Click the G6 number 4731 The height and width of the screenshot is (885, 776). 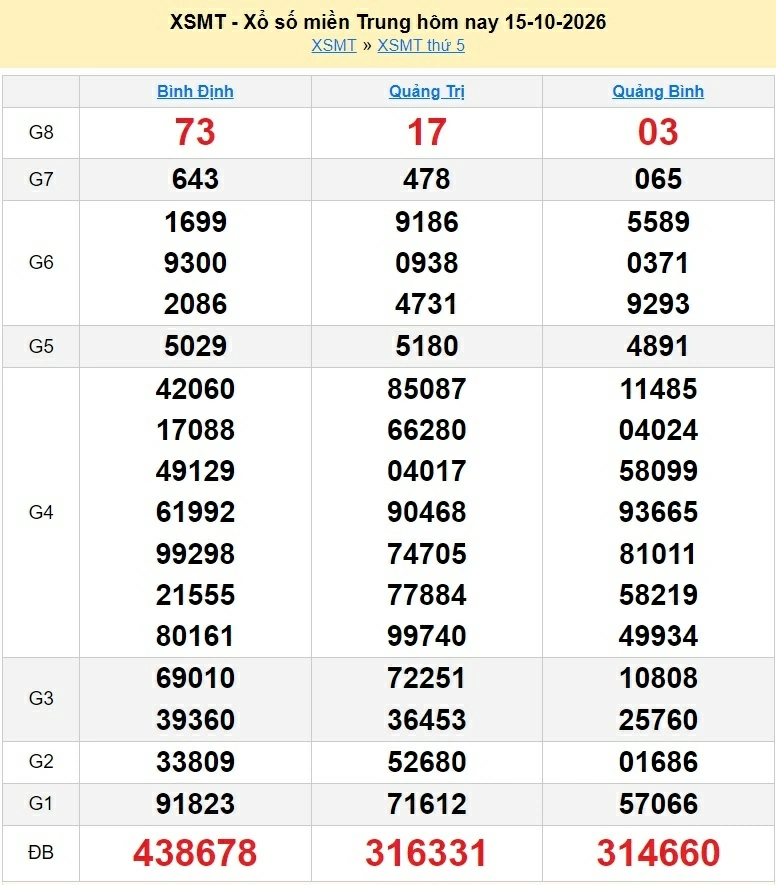(427, 304)
